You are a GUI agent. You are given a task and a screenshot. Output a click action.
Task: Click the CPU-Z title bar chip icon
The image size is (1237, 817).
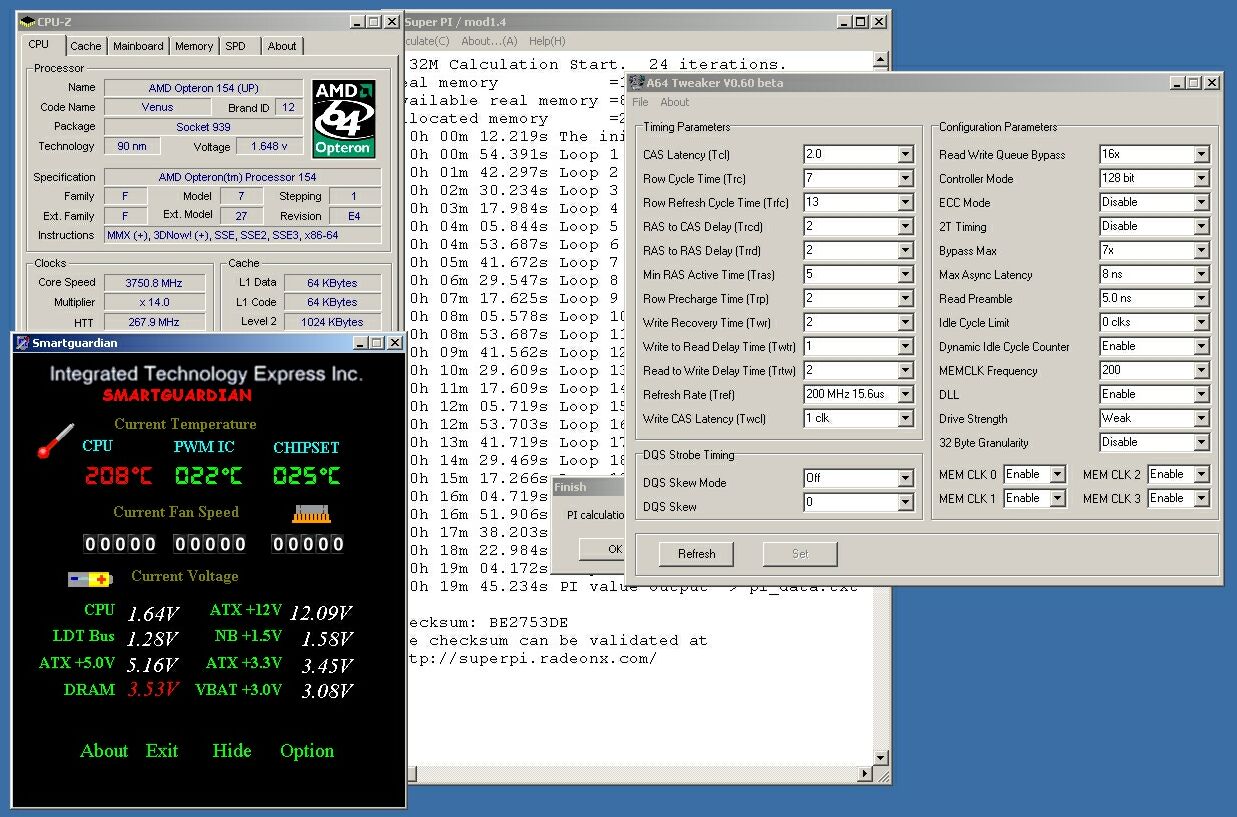pos(26,21)
